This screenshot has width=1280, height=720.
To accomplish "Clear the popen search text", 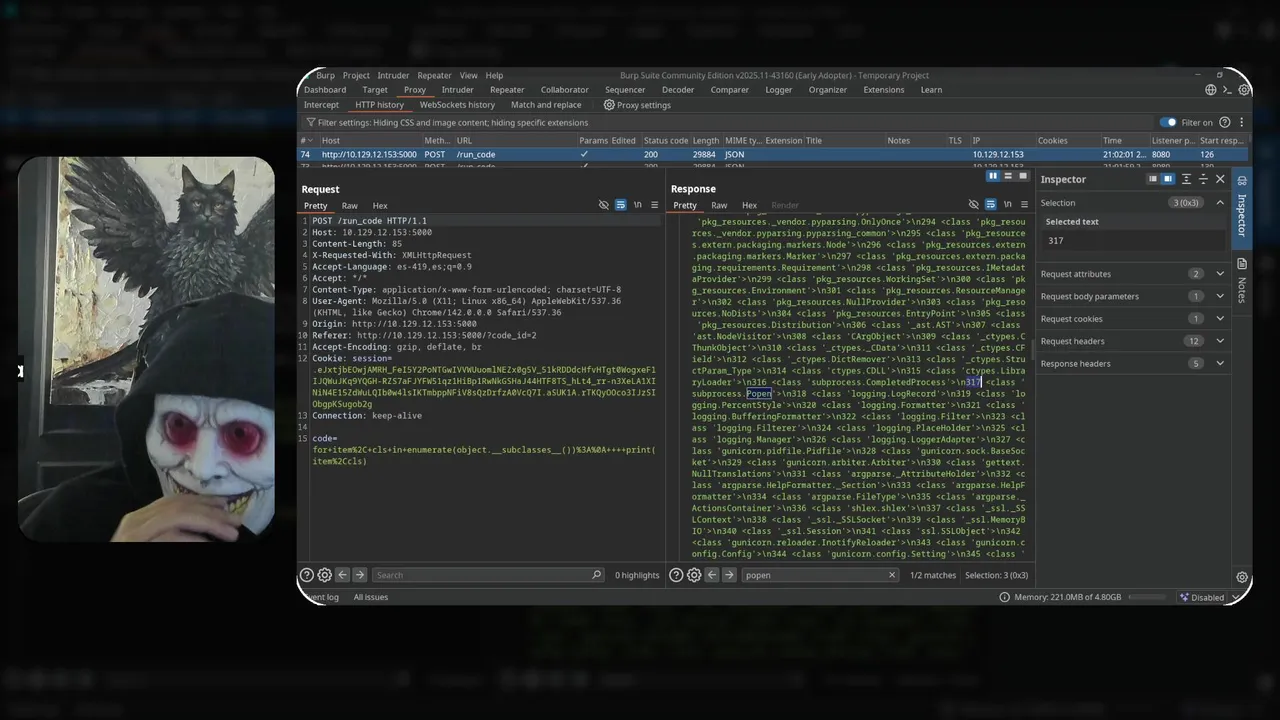I will pos(892,575).
